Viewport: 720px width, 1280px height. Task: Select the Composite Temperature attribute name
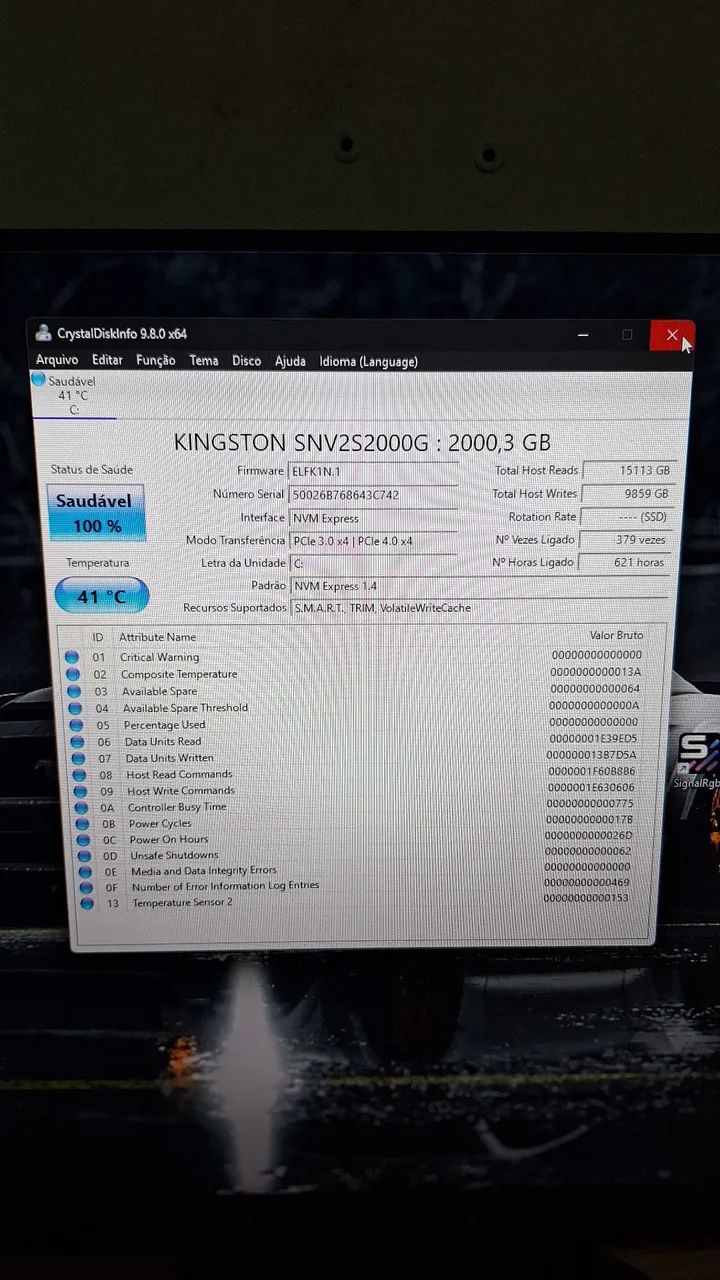pyautogui.click(x=179, y=674)
